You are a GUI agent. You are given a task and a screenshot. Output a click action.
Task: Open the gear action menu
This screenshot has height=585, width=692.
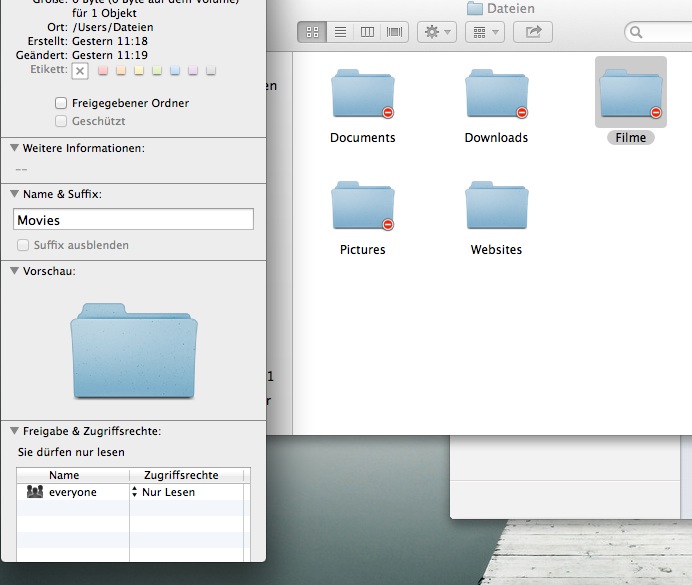coord(436,32)
